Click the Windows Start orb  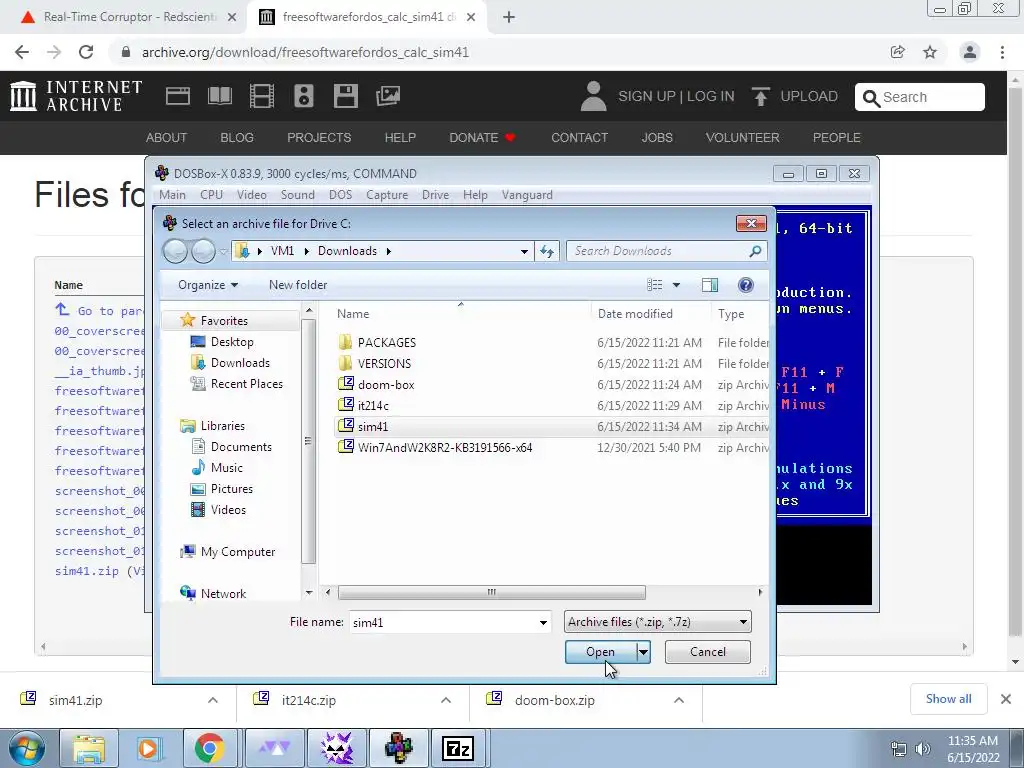tap(26, 748)
